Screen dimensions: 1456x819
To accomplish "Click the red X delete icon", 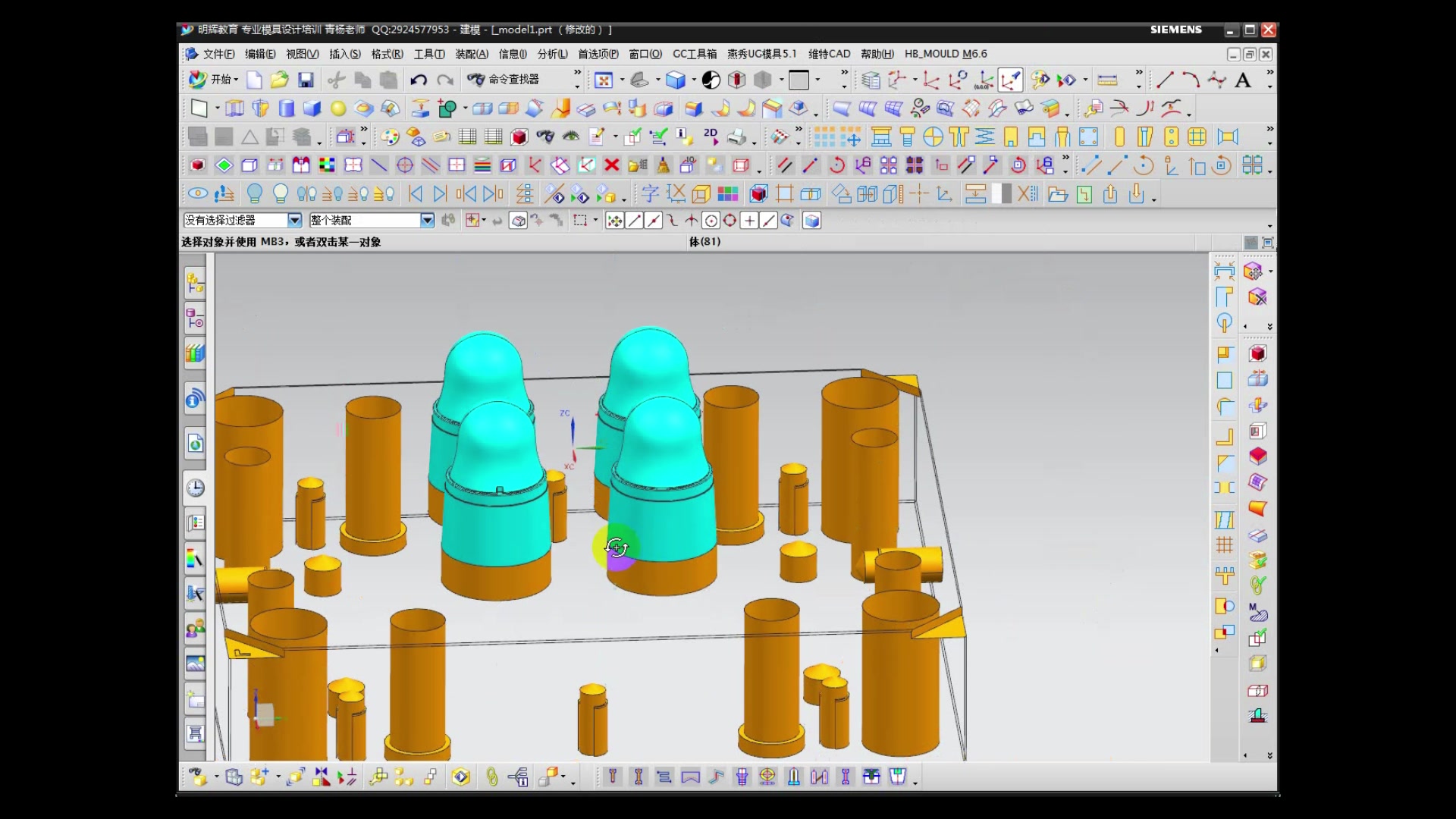I will [x=612, y=165].
